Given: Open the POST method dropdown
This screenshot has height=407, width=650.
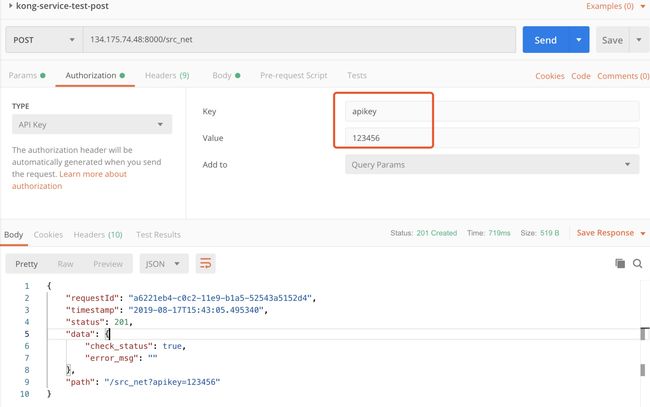Looking at the screenshot, I should click(44, 40).
